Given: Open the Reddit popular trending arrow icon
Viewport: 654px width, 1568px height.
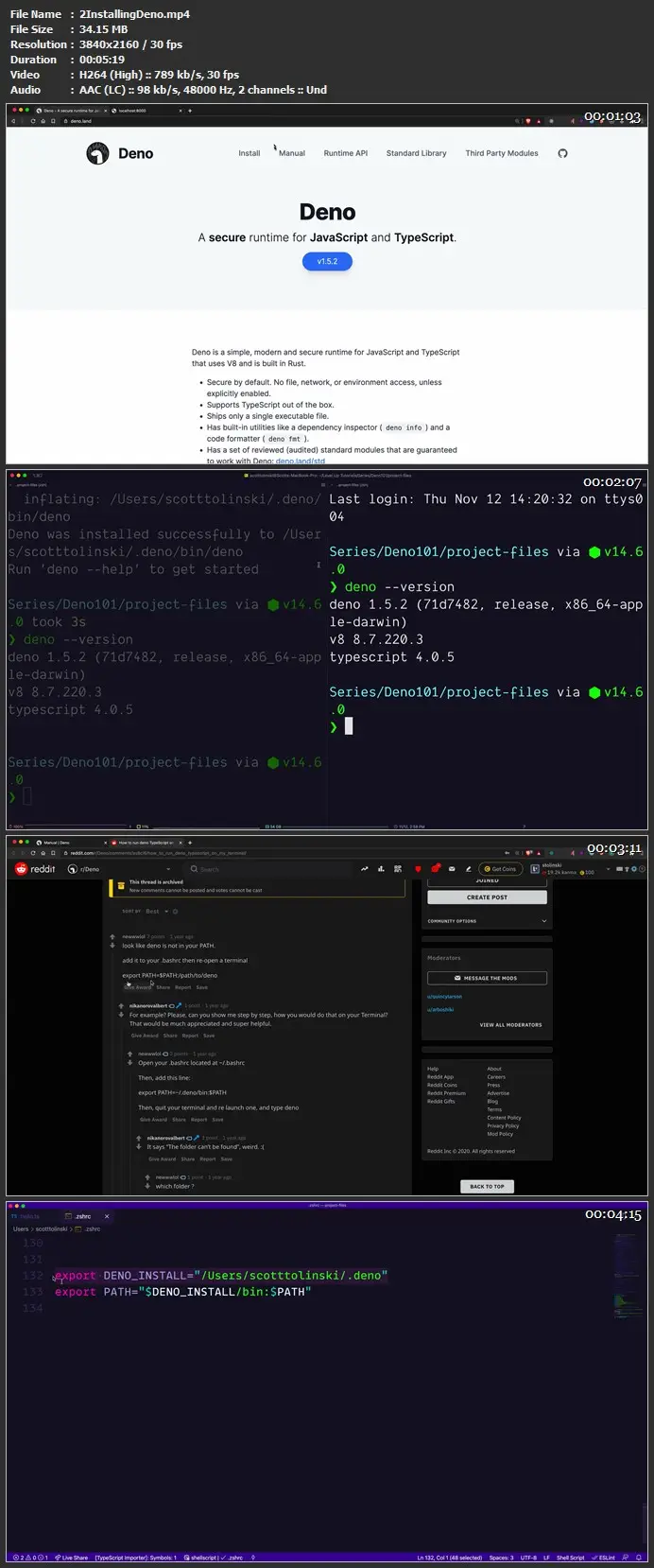Looking at the screenshot, I should coord(364,869).
